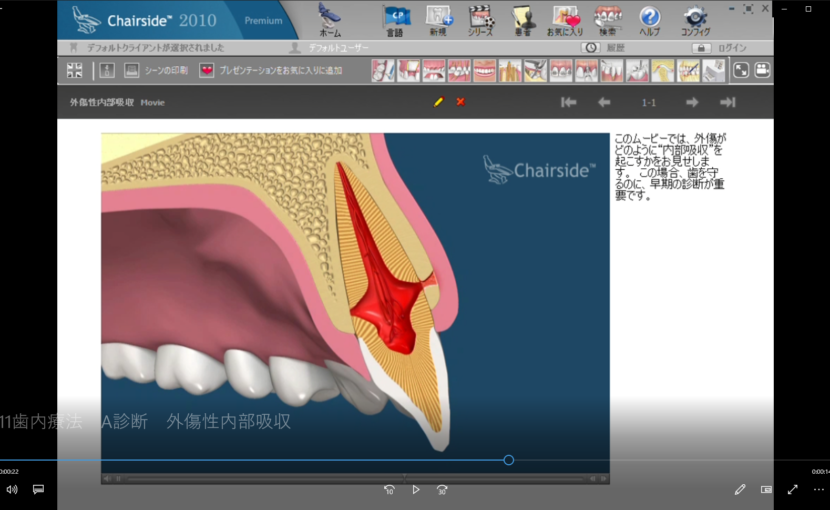Open the お気に入り favorites icon
This screenshot has width=830, height=510.
pyautogui.click(x=565, y=21)
